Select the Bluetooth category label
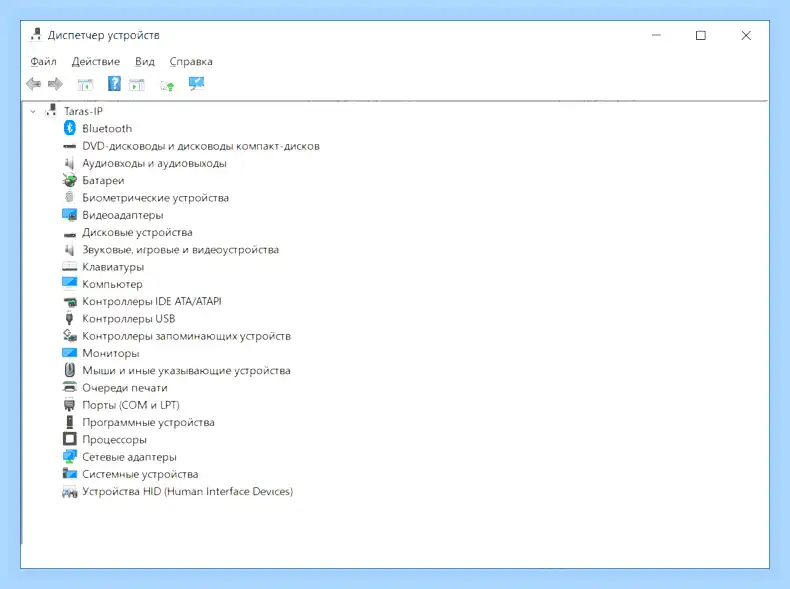The width and height of the screenshot is (790, 589). pos(107,128)
